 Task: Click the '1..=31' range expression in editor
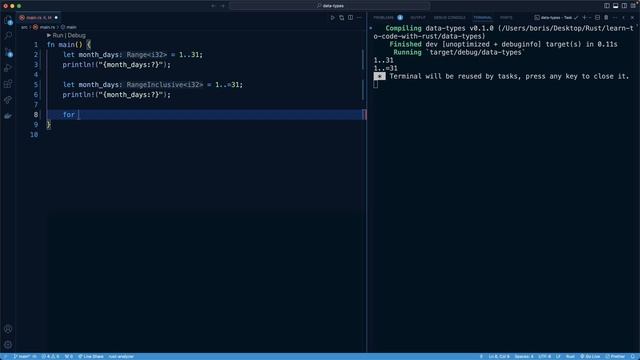(x=227, y=85)
